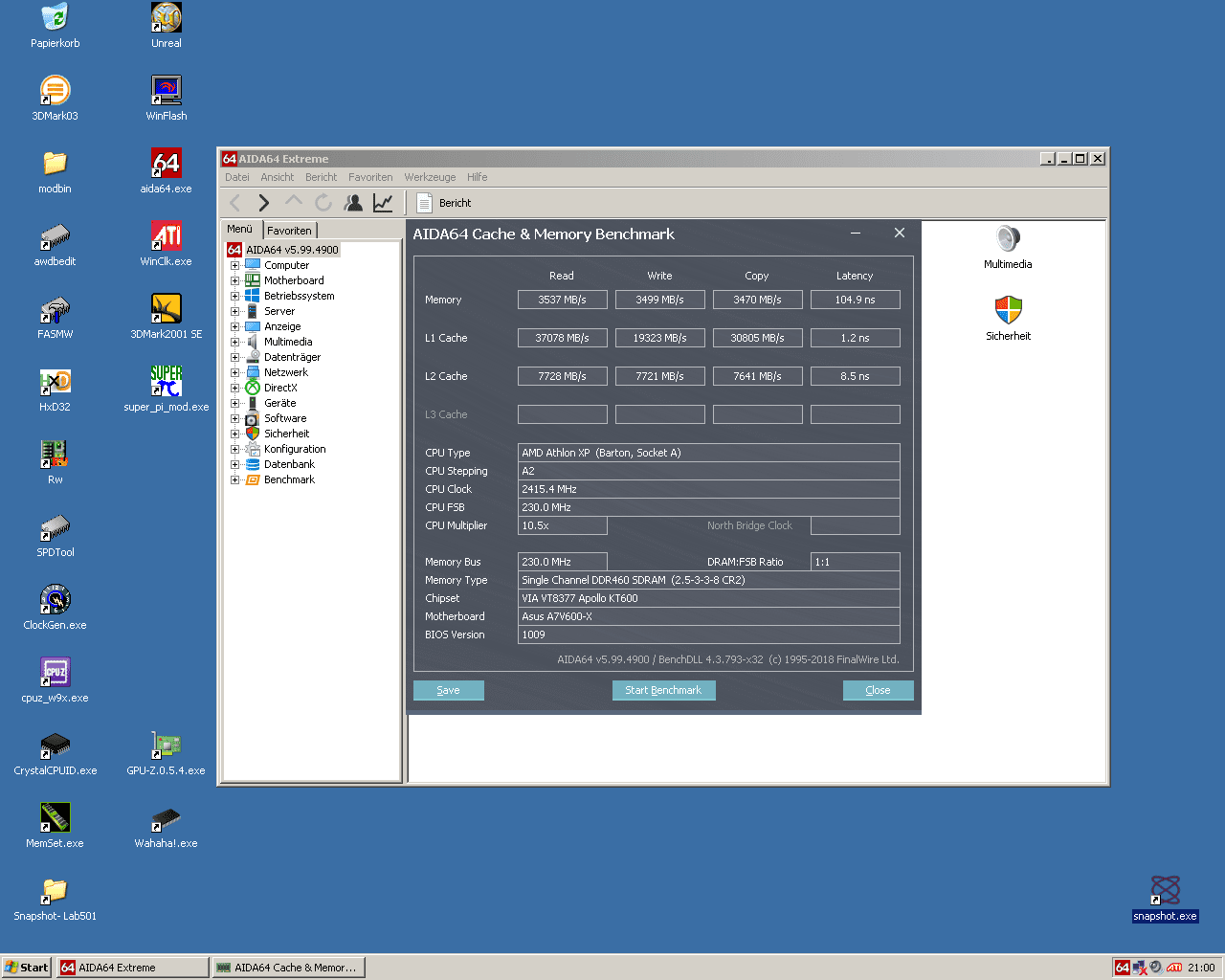
Task: Click the Close button in benchmark dialog
Action: tap(878, 690)
